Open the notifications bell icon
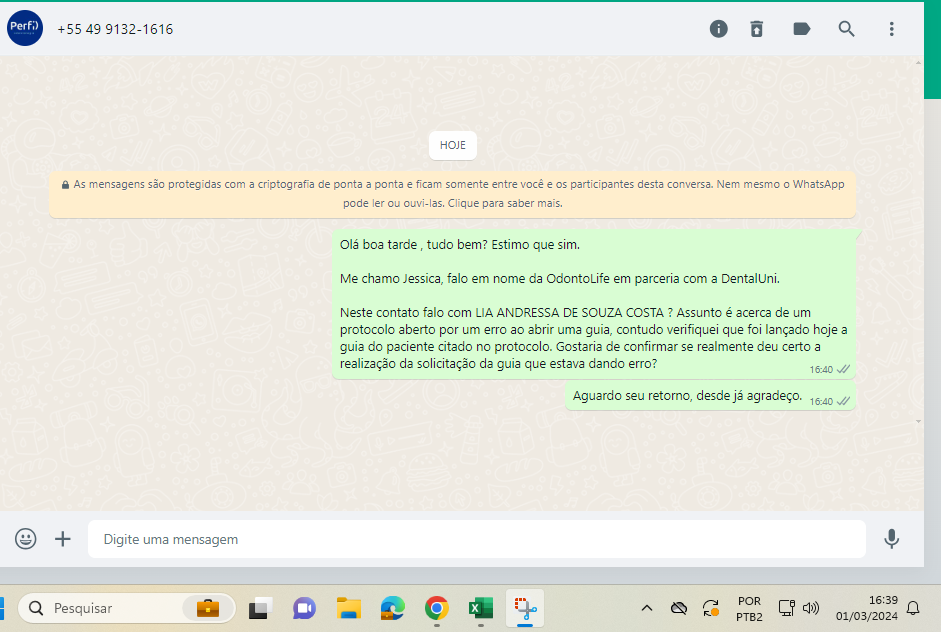The image size is (941, 632). tap(913, 608)
